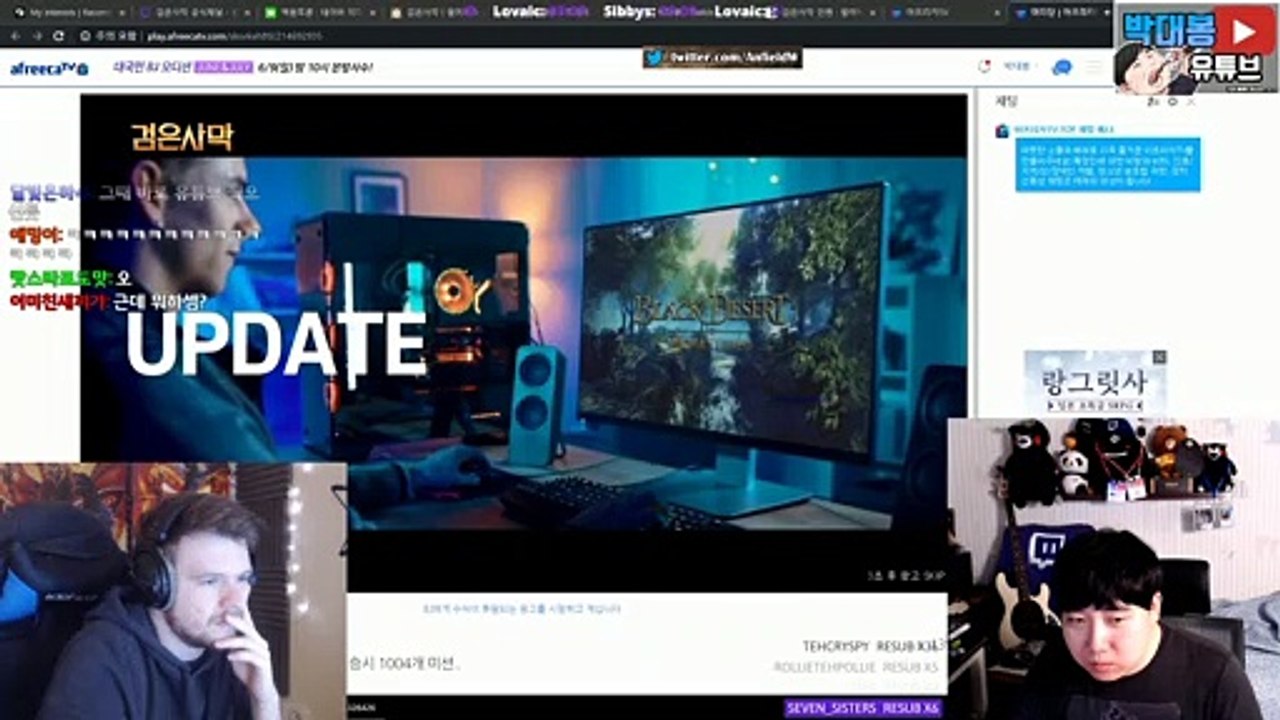
Task: Open chat participants list icon
Action: 1152,101
